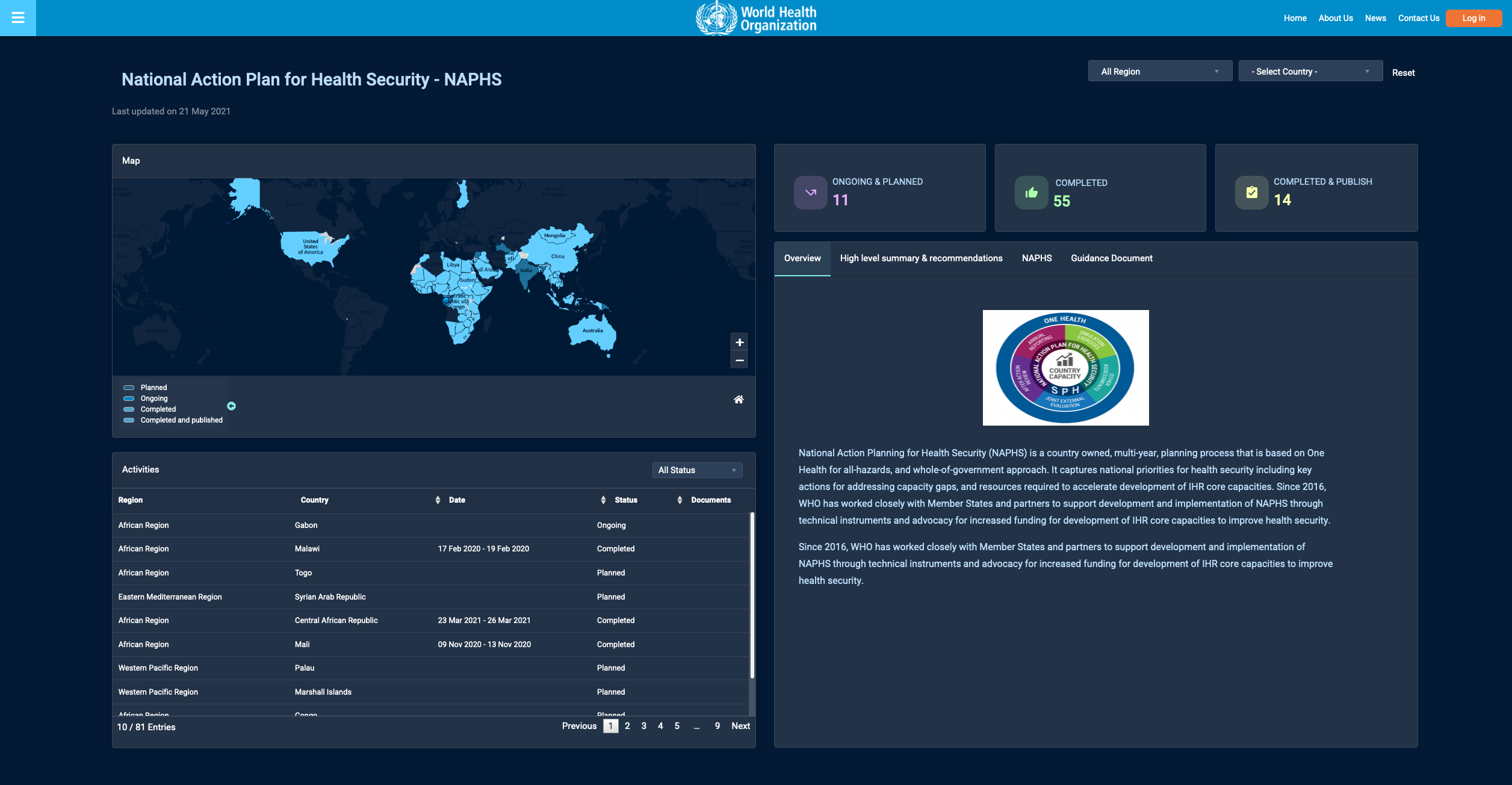Screen dimensions: 1512x785
Task: Toggle Ongoing legend item
Action: [x=153, y=399]
